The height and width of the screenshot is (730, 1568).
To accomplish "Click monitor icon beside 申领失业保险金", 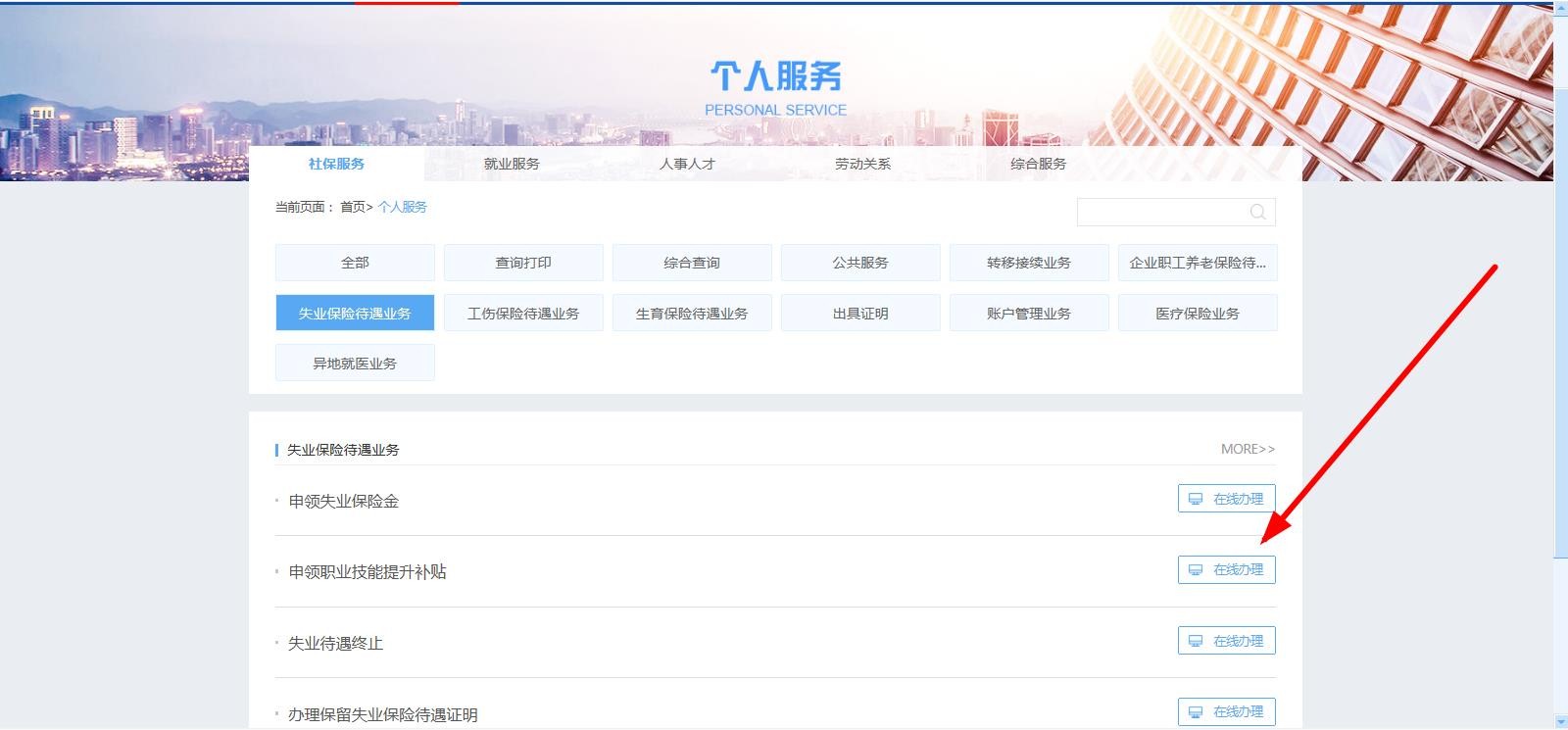I will 1196,499.
